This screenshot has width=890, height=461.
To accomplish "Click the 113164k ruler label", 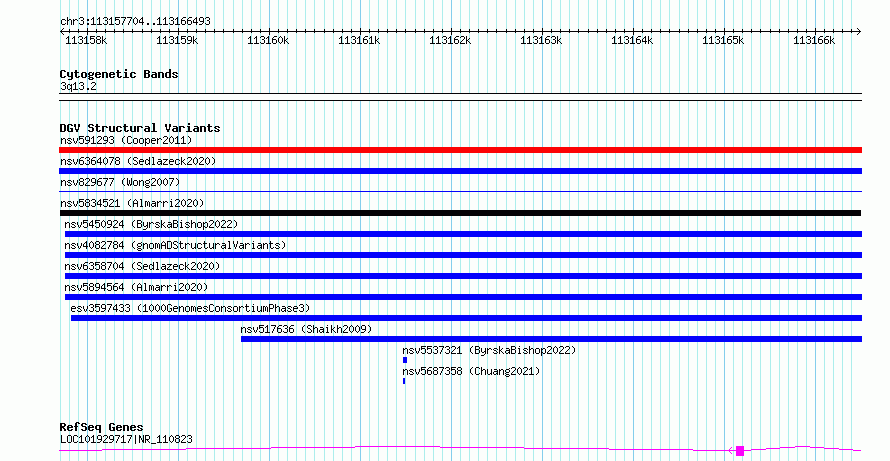I will click(x=632, y=40).
